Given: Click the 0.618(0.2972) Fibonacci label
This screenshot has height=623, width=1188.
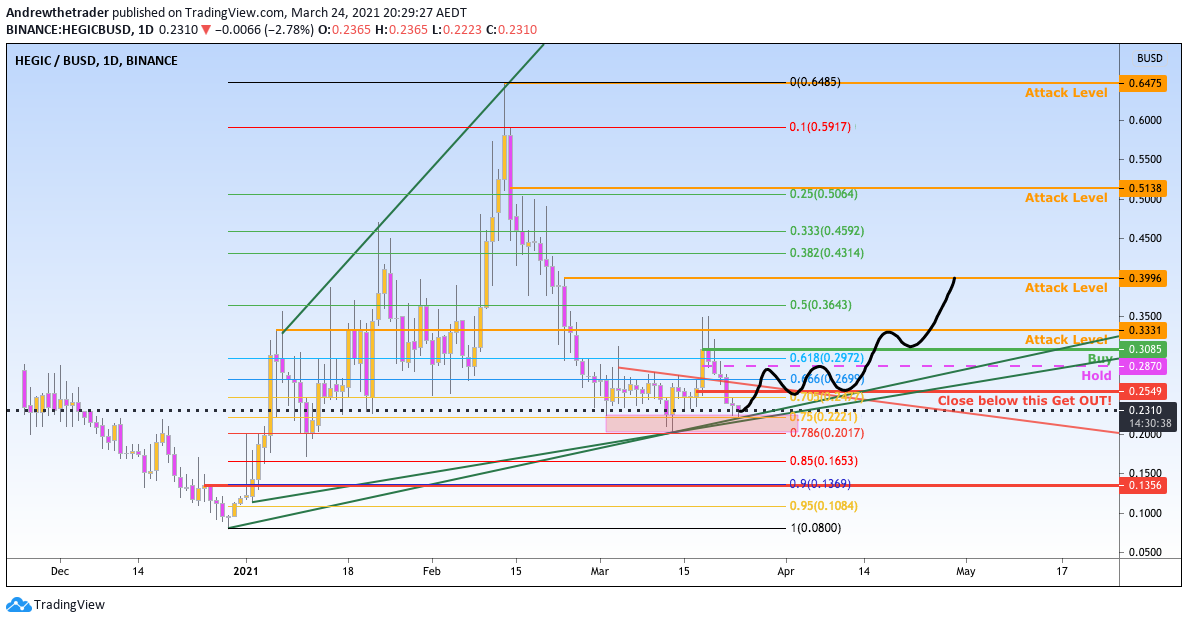Looking at the screenshot, I should (827, 358).
